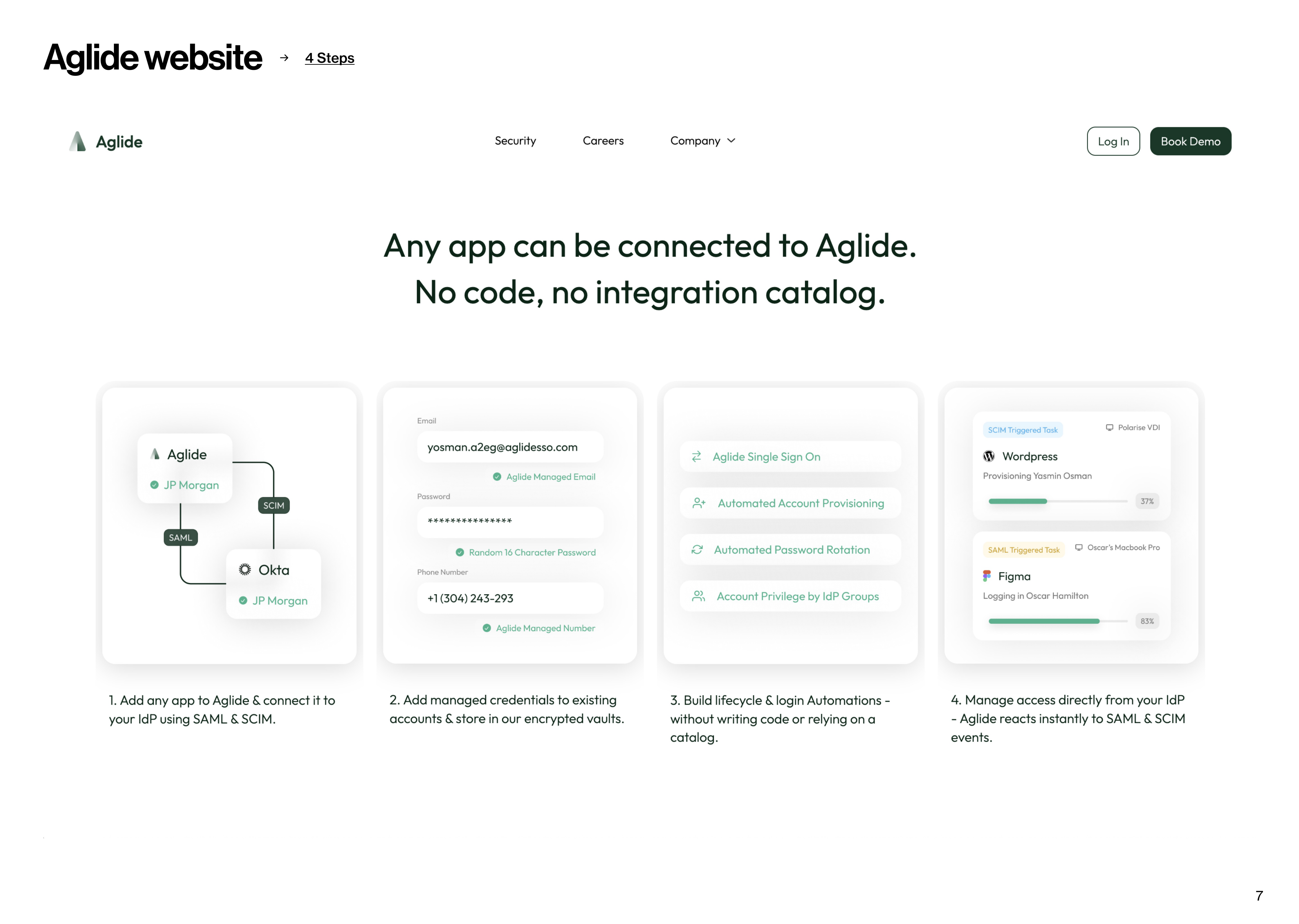Click the Wordpress logo icon
Image resolution: width=1299 pixels, height=924 pixels.
[989, 456]
